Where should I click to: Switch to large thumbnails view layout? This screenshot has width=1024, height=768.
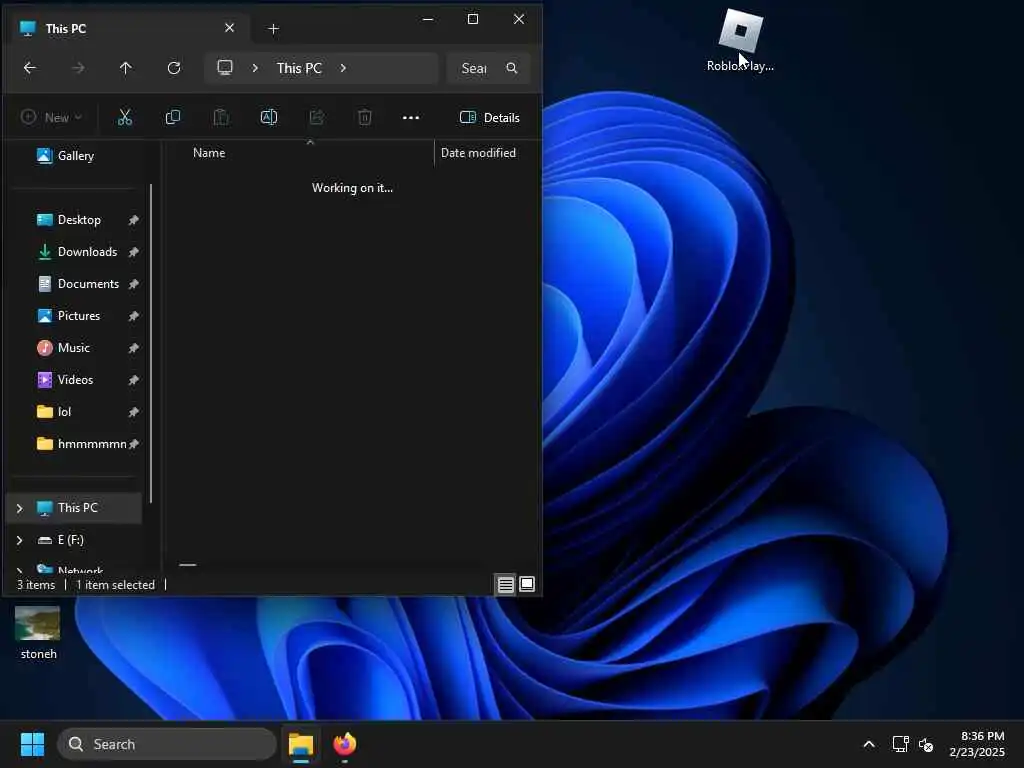pos(527,584)
